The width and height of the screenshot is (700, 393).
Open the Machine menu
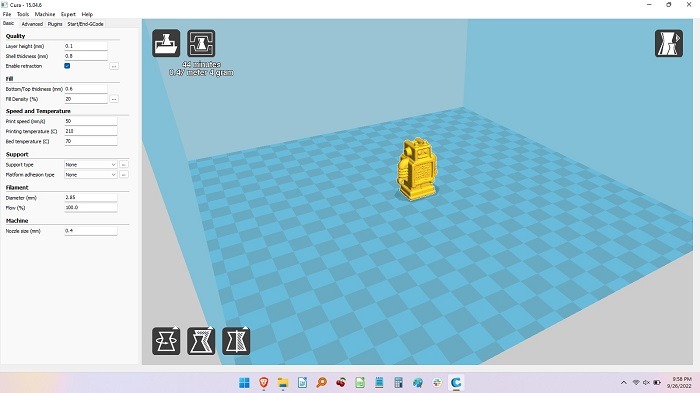point(45,14)
